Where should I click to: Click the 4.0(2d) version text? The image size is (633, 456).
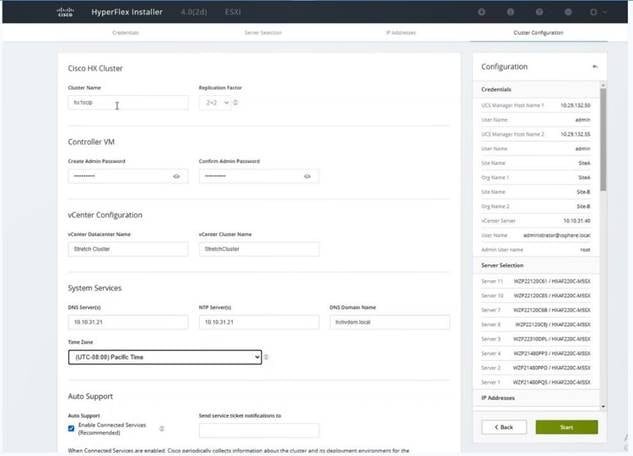tap(194, 12)
